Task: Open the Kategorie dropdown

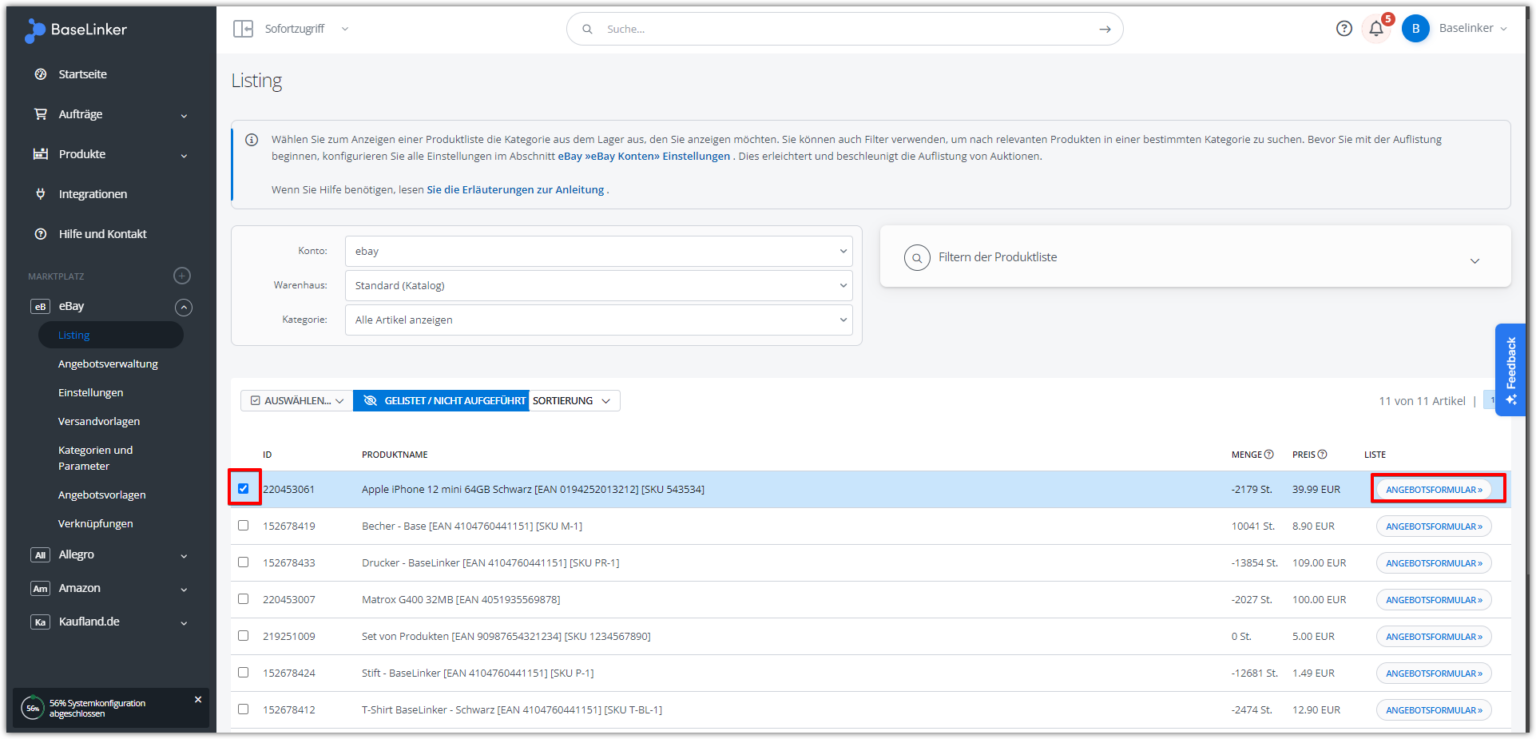Action: (x=598, y=320)
